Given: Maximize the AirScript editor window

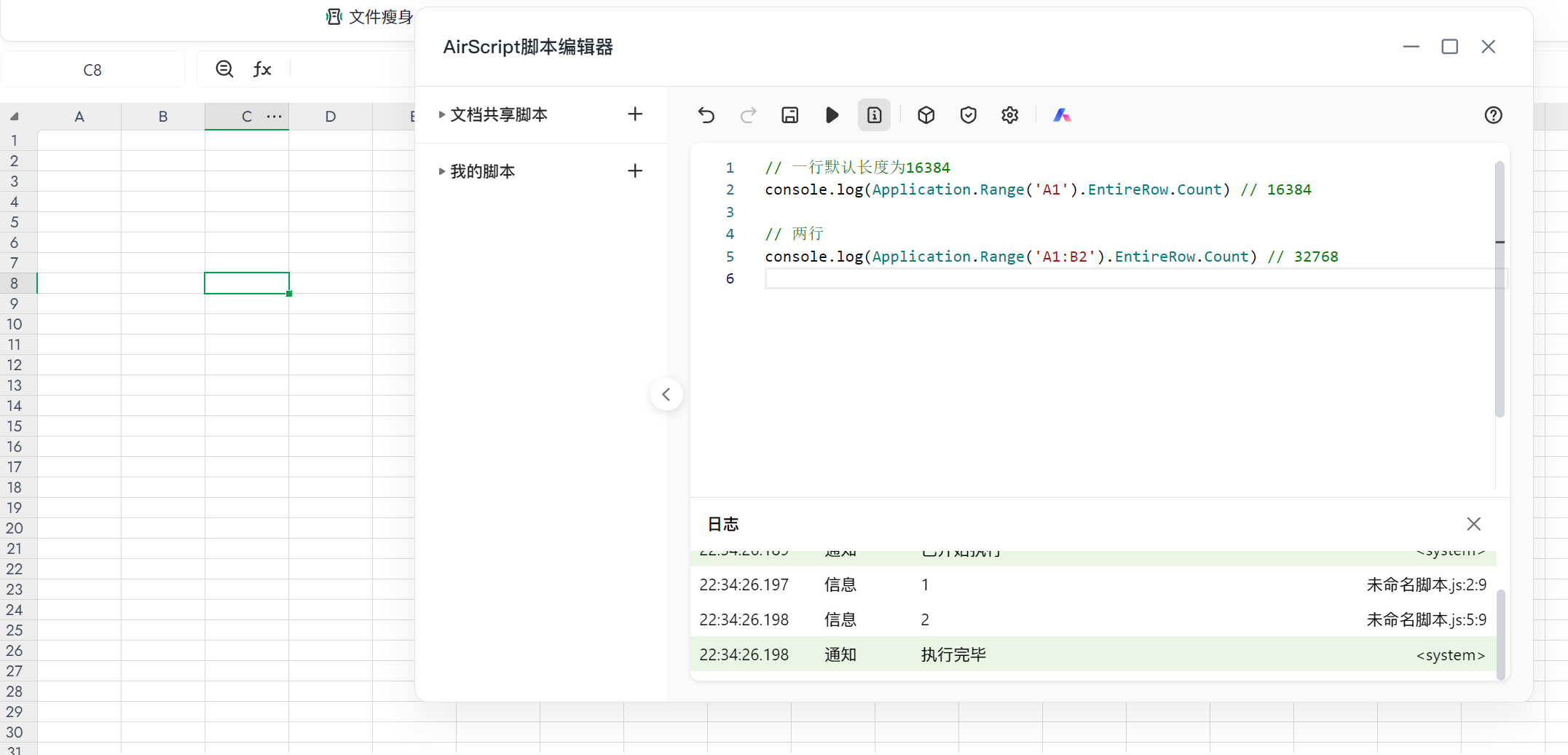Looking at the screenshot, I should tap(1449, 47).
